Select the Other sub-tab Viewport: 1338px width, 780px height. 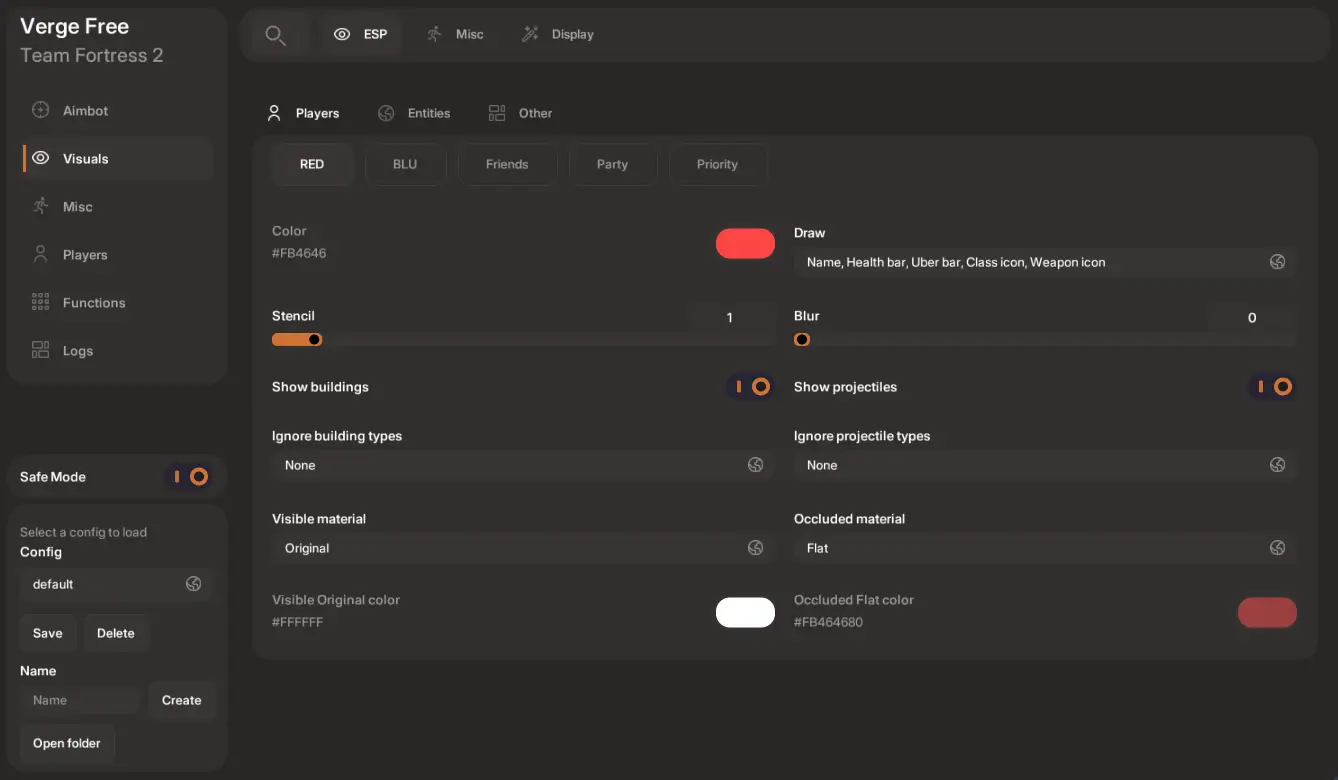(x=520, y=113)
